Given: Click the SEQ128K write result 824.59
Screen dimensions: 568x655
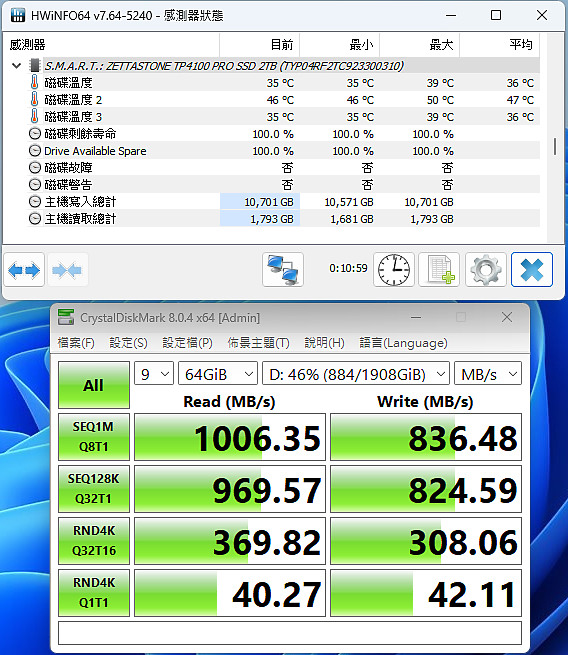Looking at the screenshot, I should pyautogui.click(x=426, y=489).
